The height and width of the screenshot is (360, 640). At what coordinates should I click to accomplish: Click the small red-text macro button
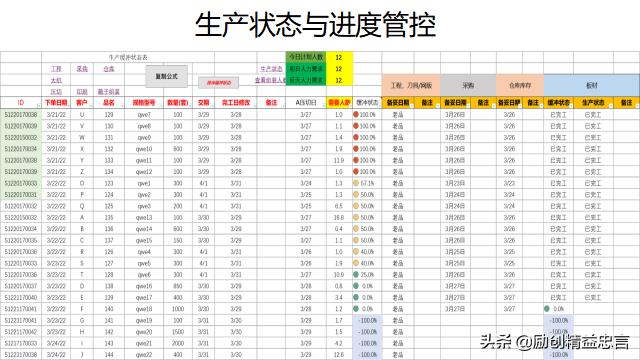[218, 83]
